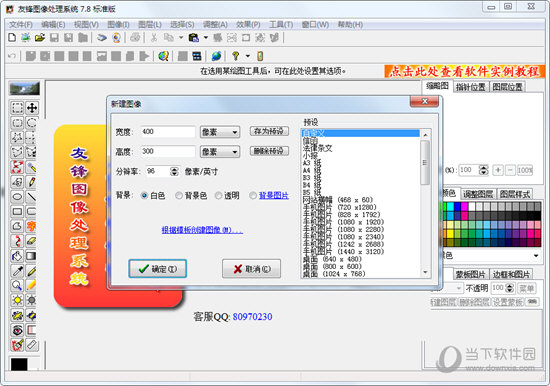Image resolution: width=550 pixels, height=386 pixels.
Task: Pick the cyan swatch in first palette row
Action: (450, 206)
